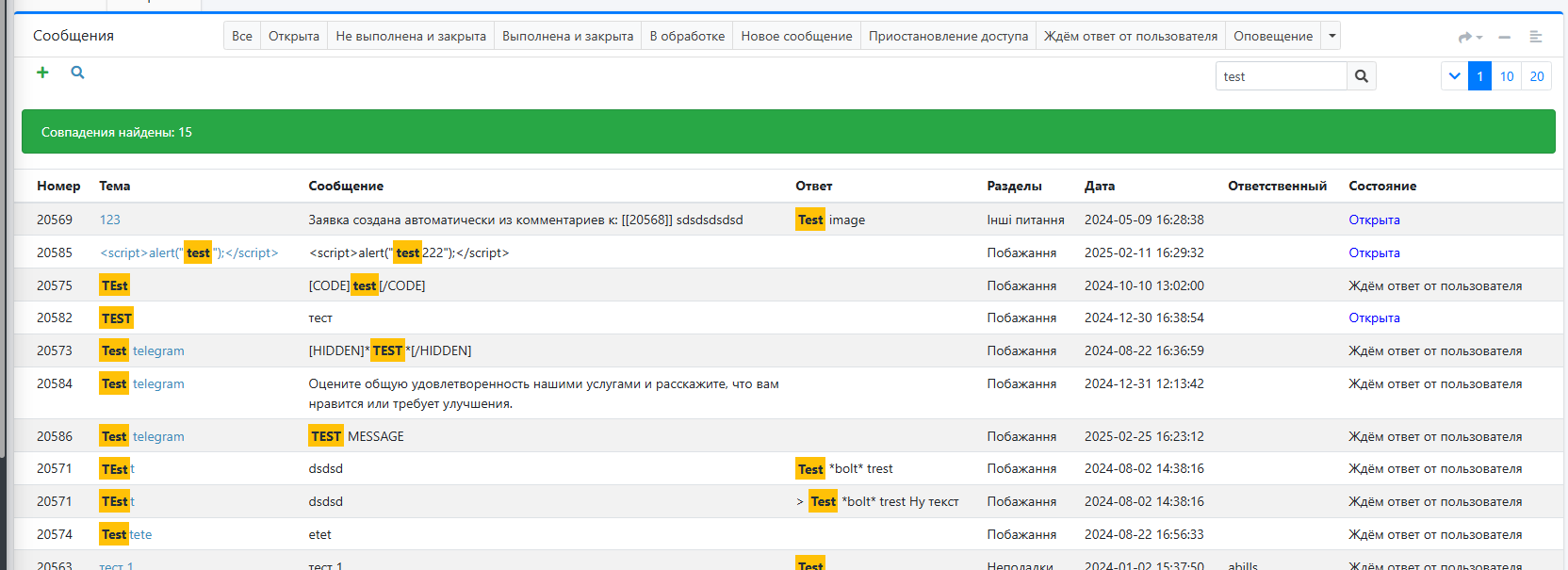Screen dimensions: 1568x570
Task: Show "Не выполнена и закрыта" messages tab
Action: click(x=411, y=36)
